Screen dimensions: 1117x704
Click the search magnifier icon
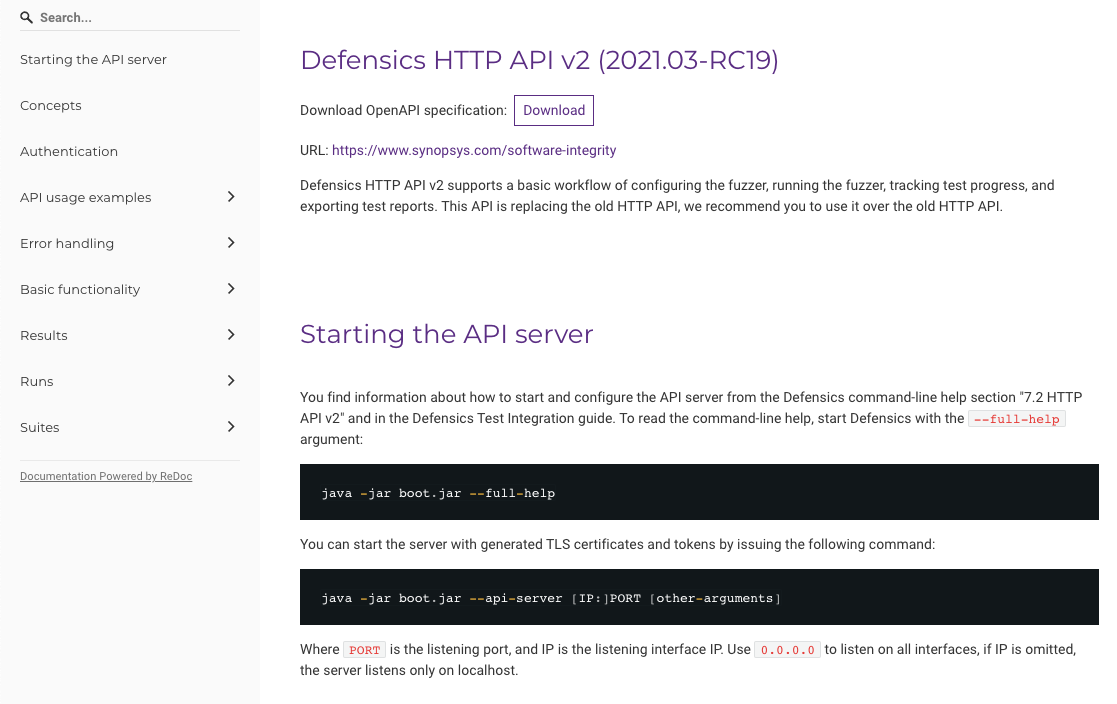point(24,16)
